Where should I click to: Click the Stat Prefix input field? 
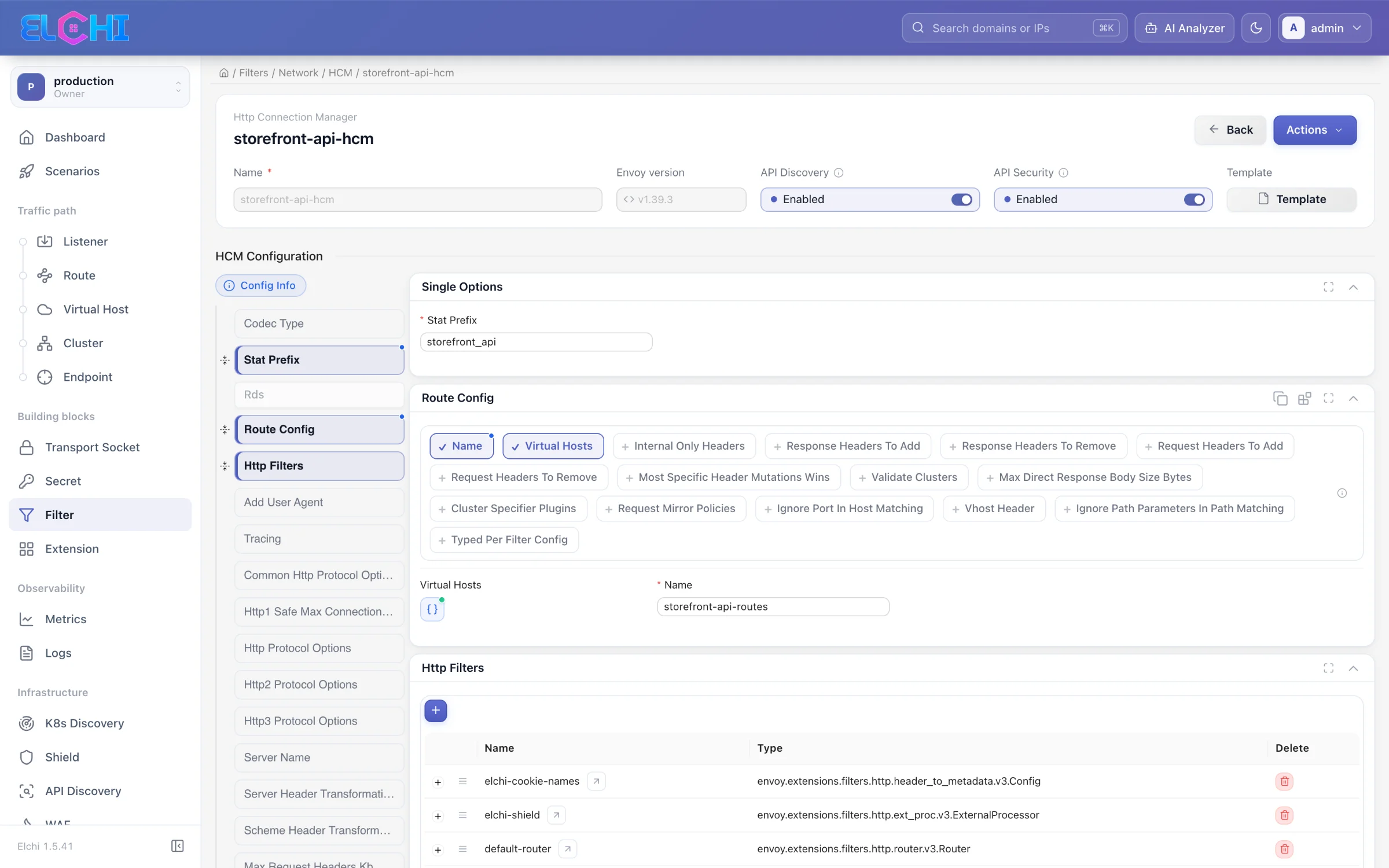[536, 342]
